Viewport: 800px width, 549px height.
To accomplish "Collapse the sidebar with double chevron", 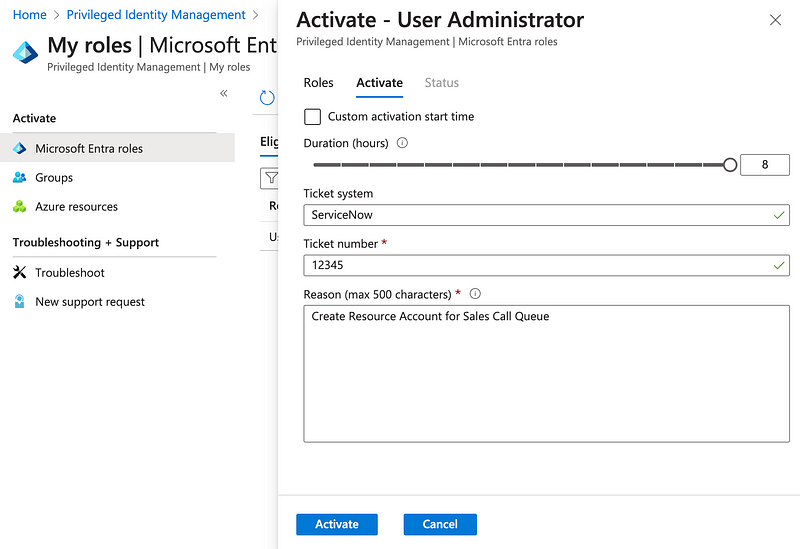I will [223, 93].
